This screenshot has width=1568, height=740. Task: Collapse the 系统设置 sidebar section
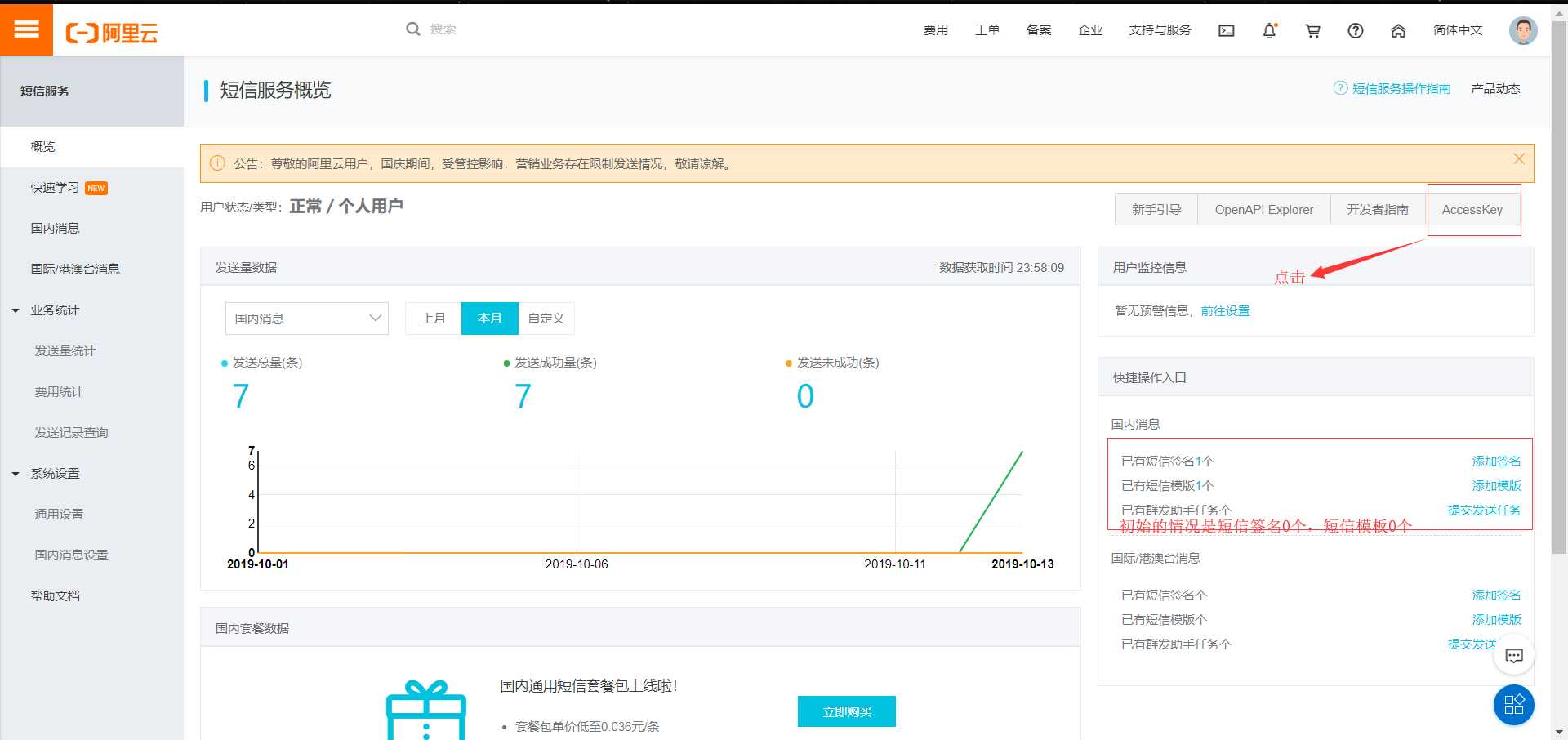click(x=54, y=474)
